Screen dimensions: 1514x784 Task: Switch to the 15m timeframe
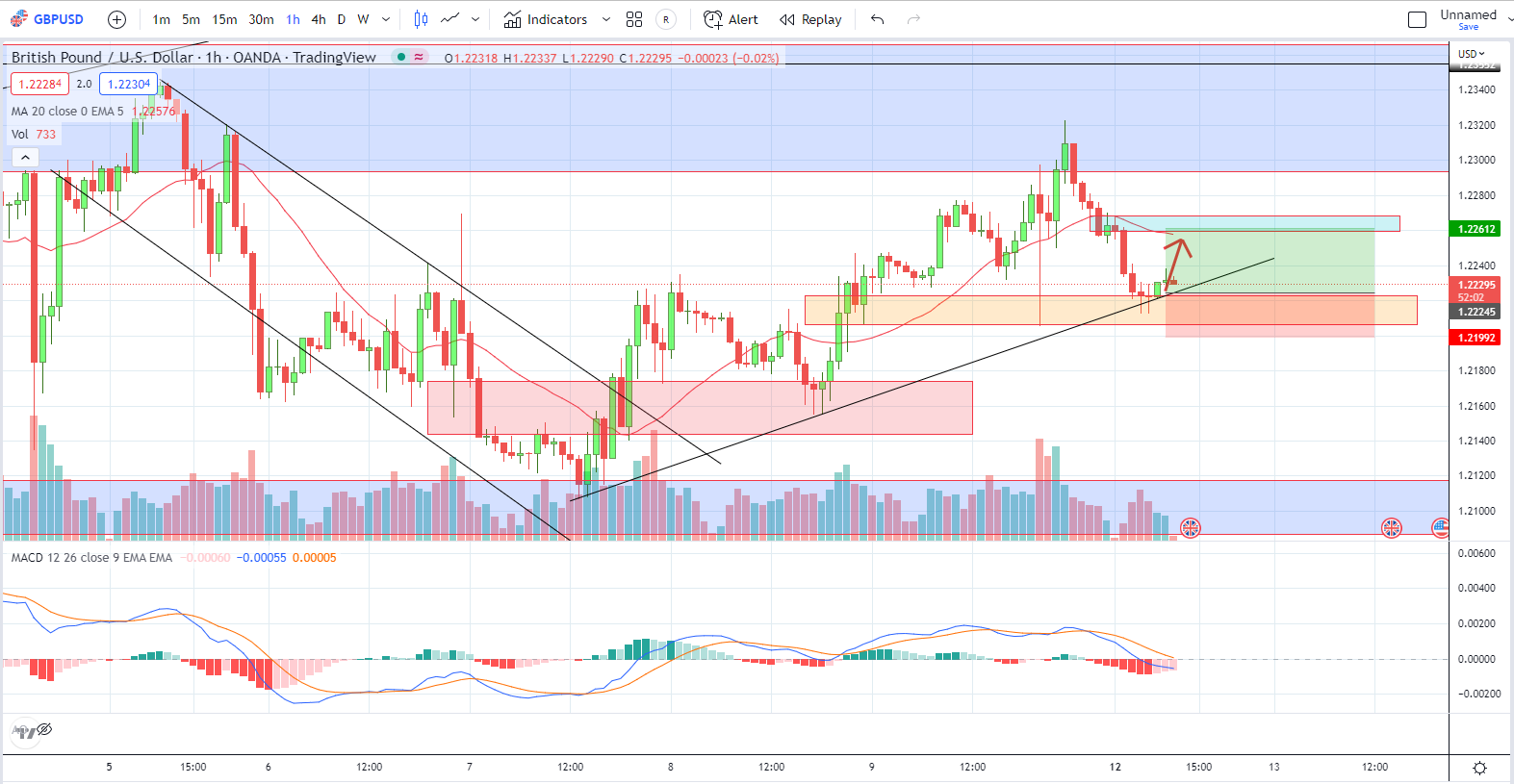224,19
